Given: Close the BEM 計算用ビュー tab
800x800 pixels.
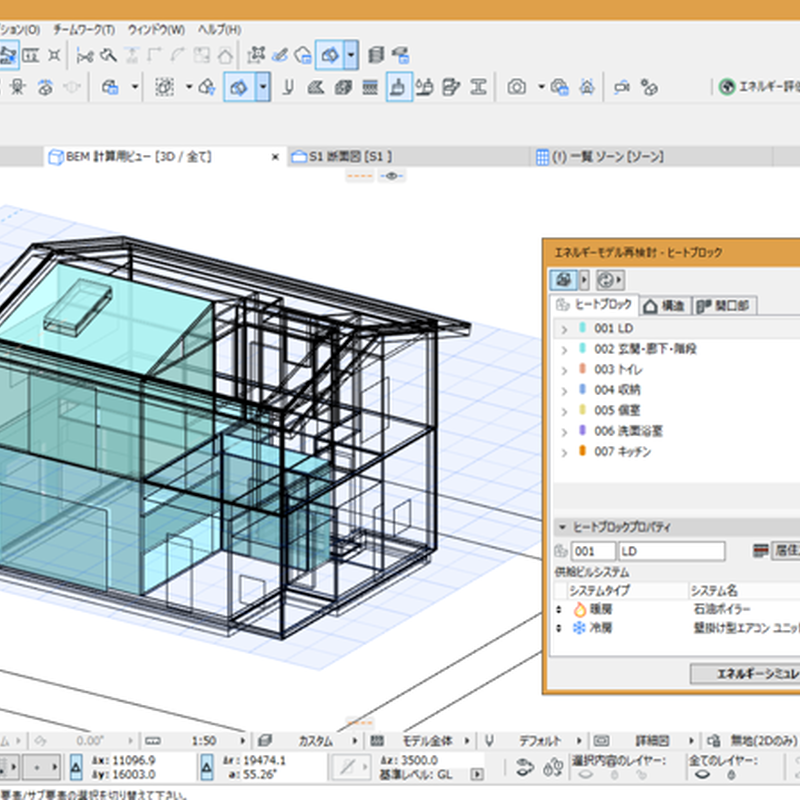Looking at the screenshot, I should (x=275, y=157).
